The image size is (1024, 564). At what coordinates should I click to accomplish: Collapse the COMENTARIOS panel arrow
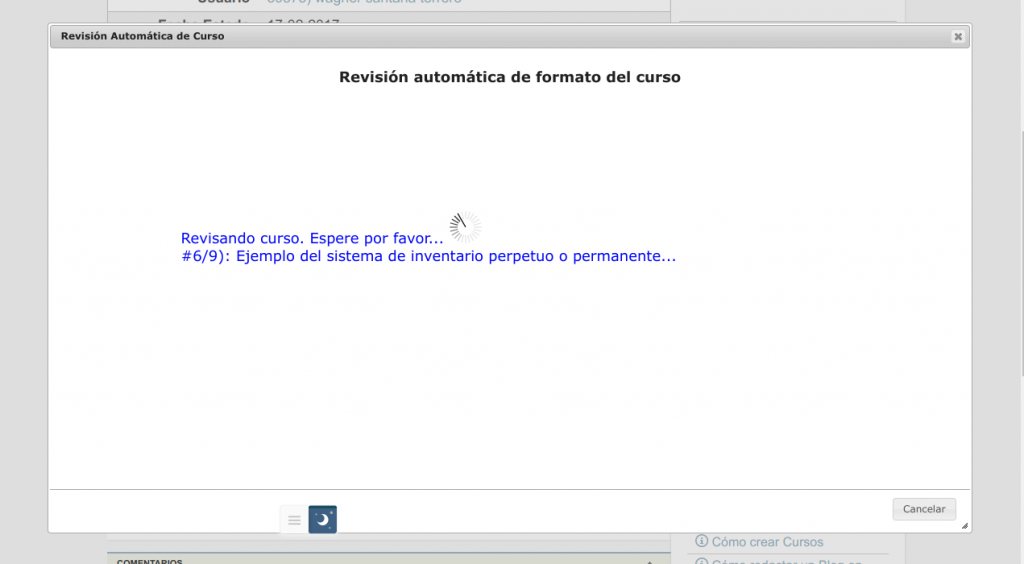651,561
